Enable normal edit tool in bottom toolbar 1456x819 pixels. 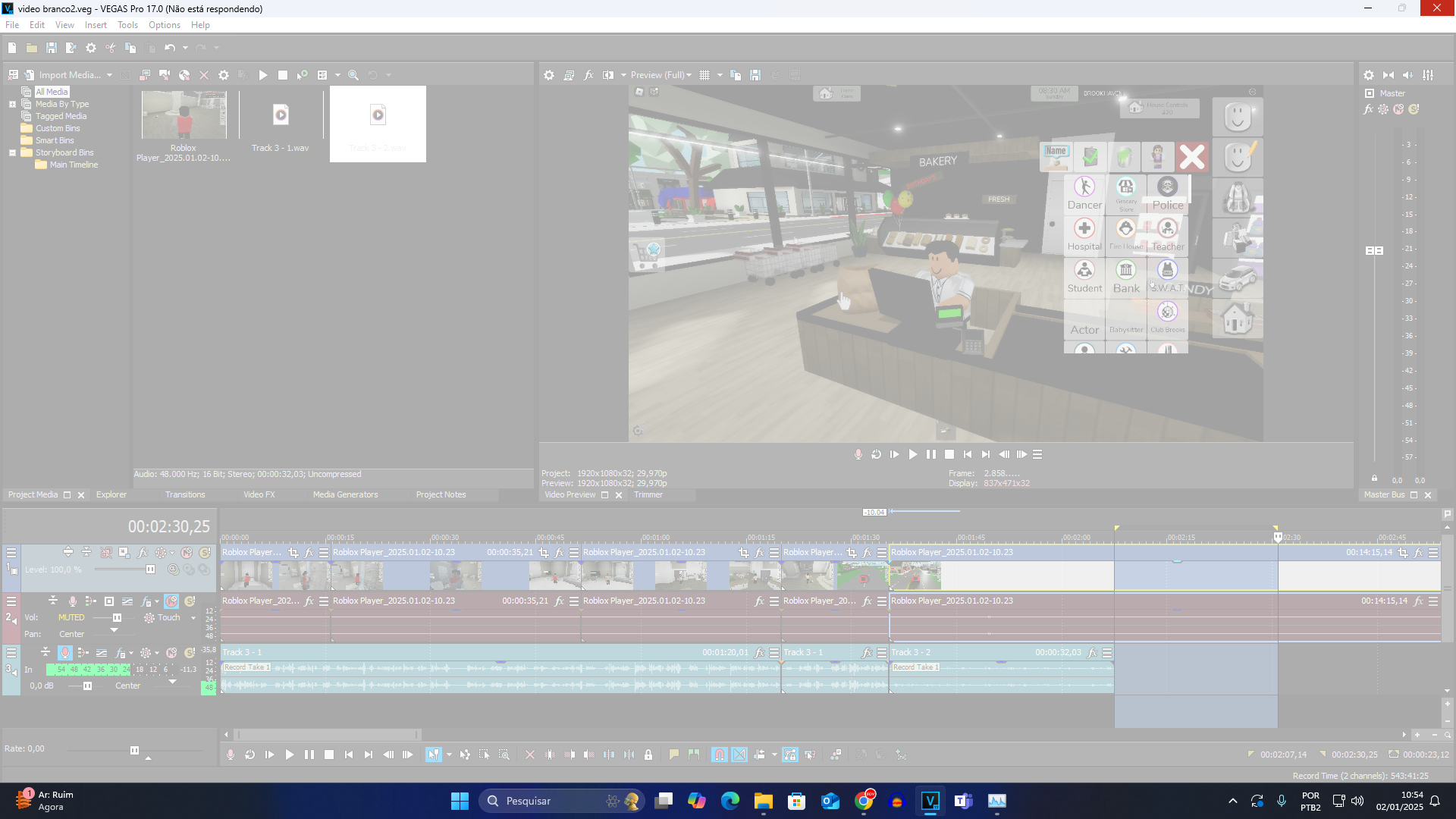pyautogui.click(x=433, y=755)
